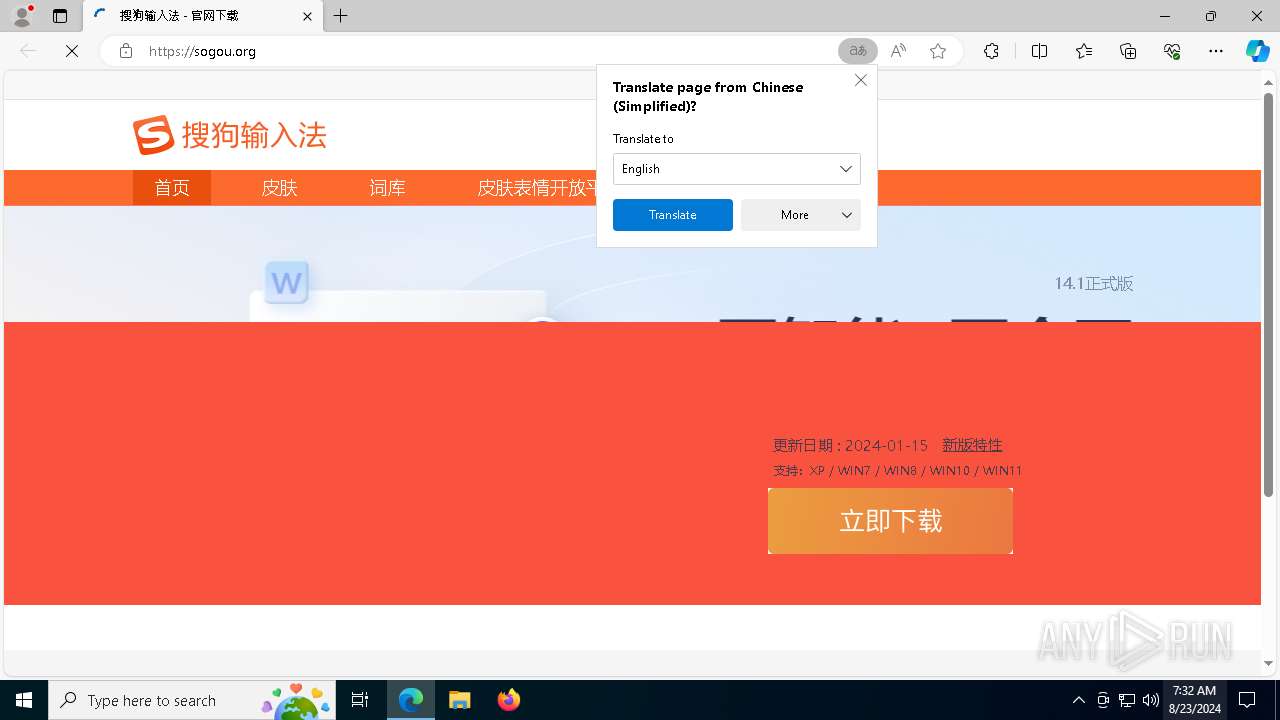Enable split screen icon
This screenshot has height=720, width=1280.
point(1039,51)
